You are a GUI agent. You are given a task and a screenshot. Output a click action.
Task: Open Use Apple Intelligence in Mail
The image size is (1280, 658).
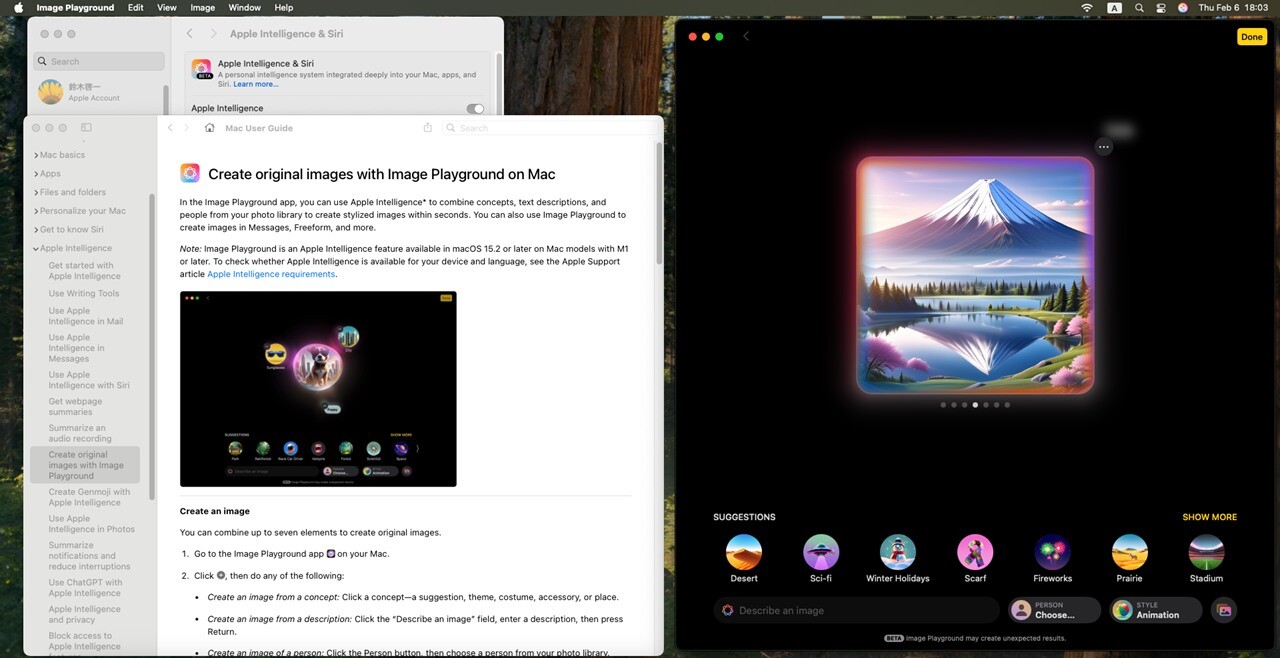(86, 316)
